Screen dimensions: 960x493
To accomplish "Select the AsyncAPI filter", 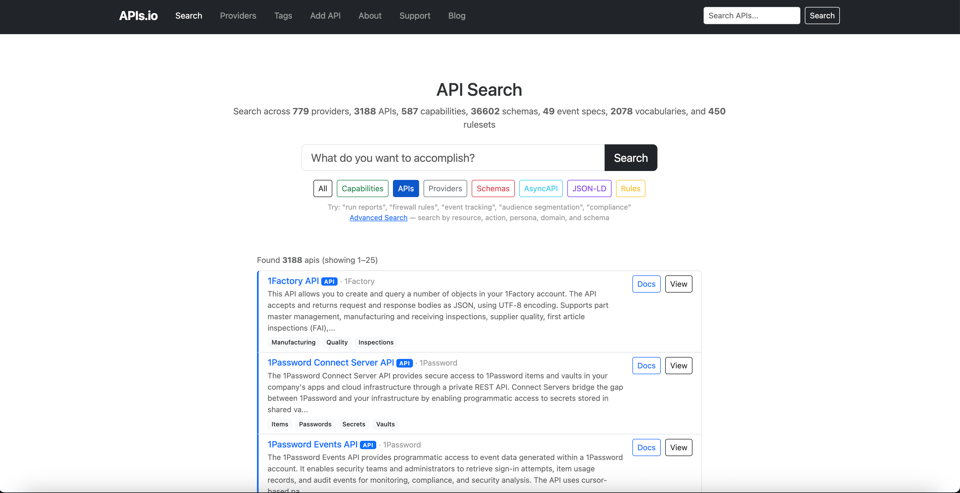I will tap(540, 188).
